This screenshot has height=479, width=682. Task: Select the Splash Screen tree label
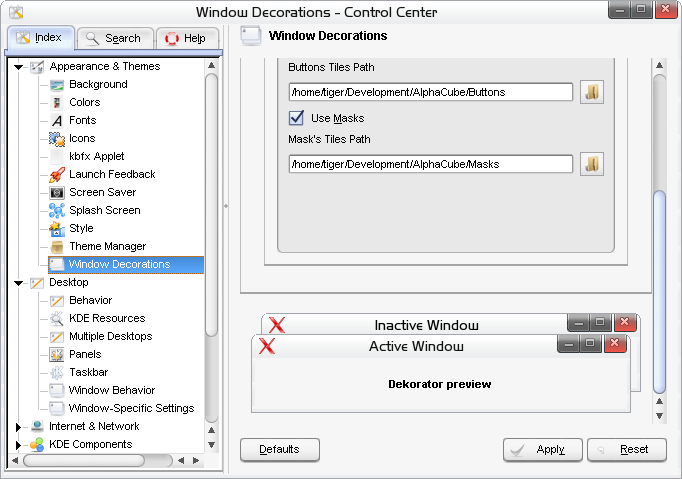point(105,210)
